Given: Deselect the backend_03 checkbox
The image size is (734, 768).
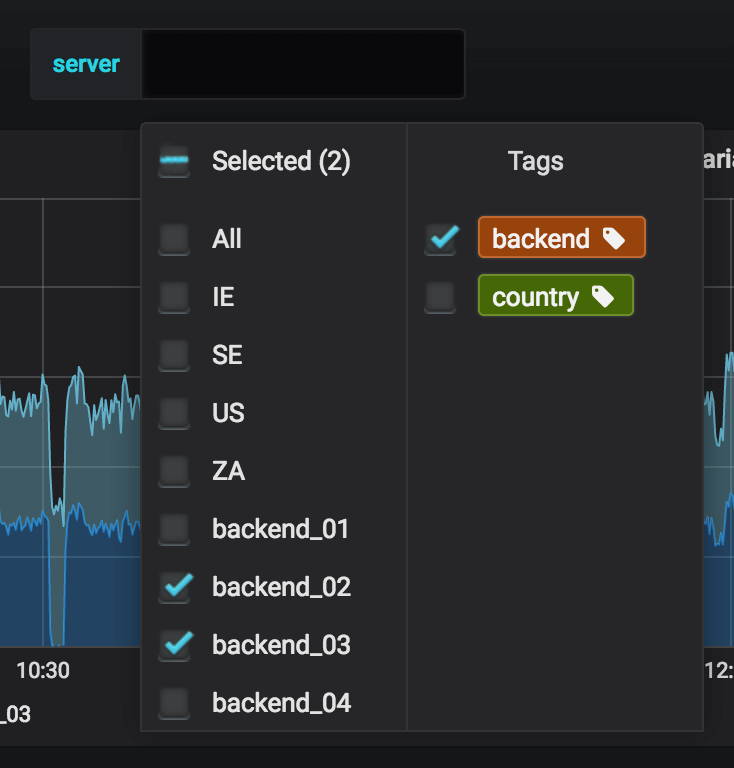Looking at the screenshot, I should (174, 645).
